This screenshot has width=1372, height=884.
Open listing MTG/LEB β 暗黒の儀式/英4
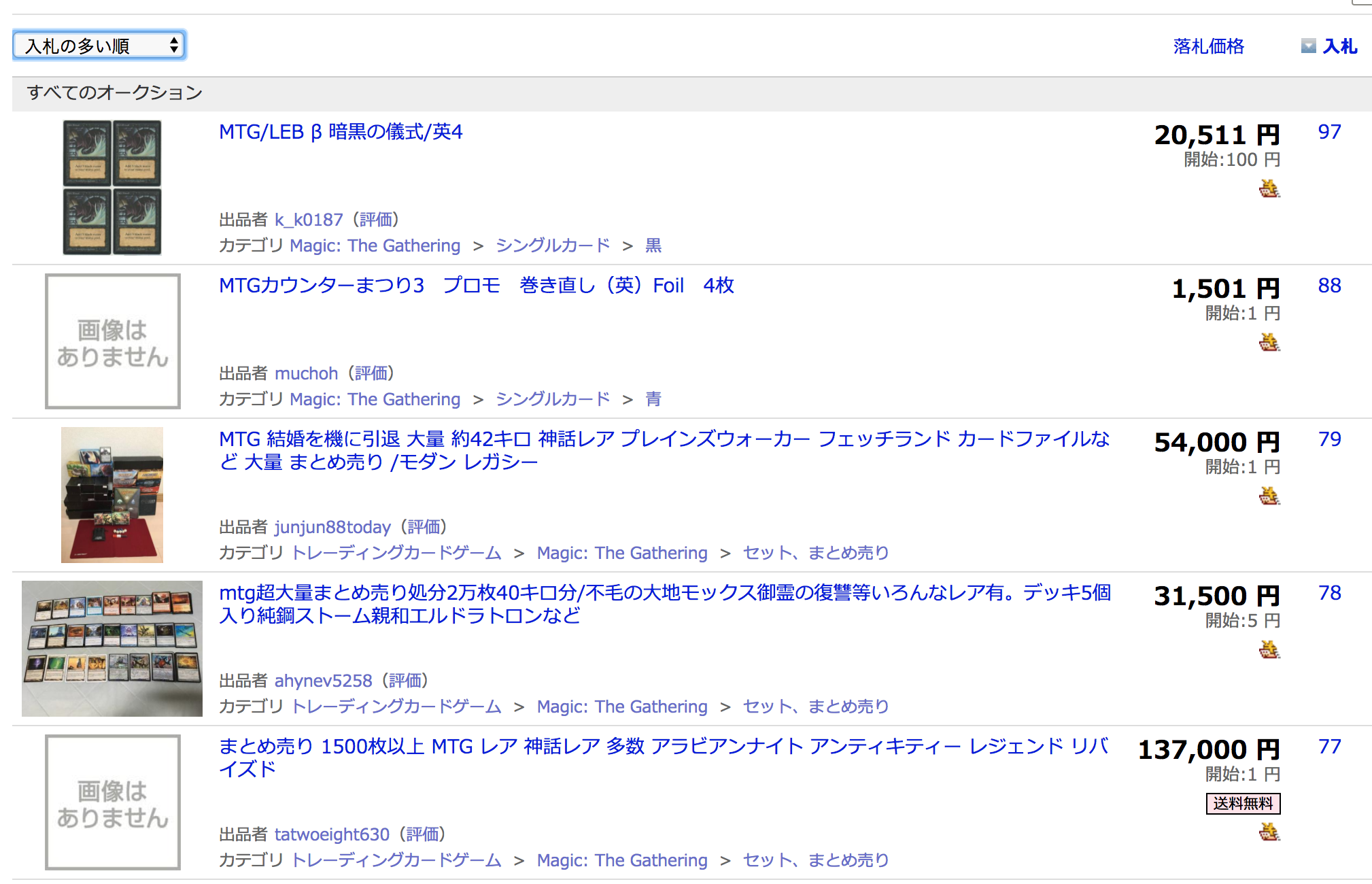pyautogui.click(x=341, y=132)
